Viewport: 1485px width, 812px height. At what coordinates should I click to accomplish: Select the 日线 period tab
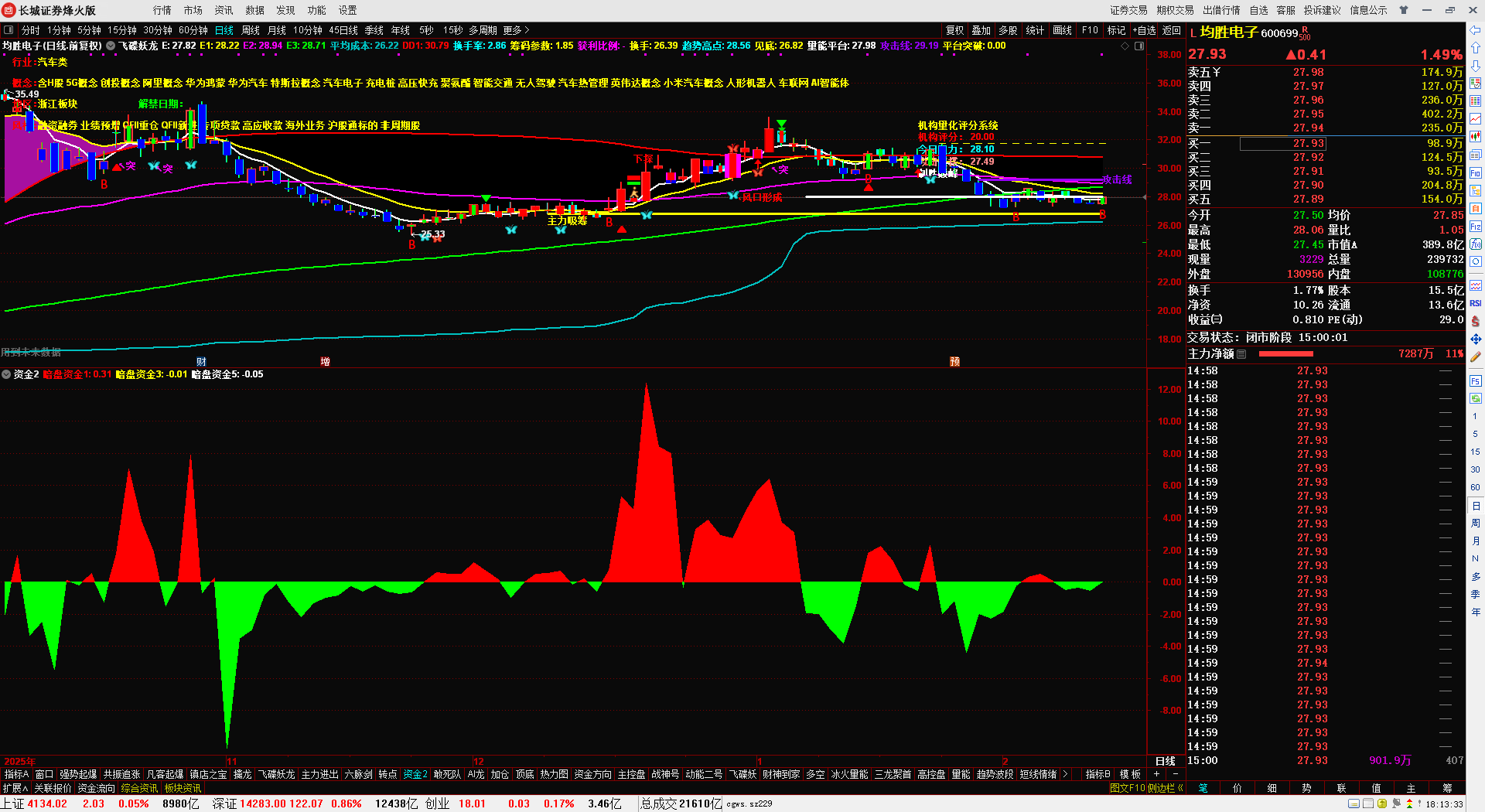click(x=224, y=30)
